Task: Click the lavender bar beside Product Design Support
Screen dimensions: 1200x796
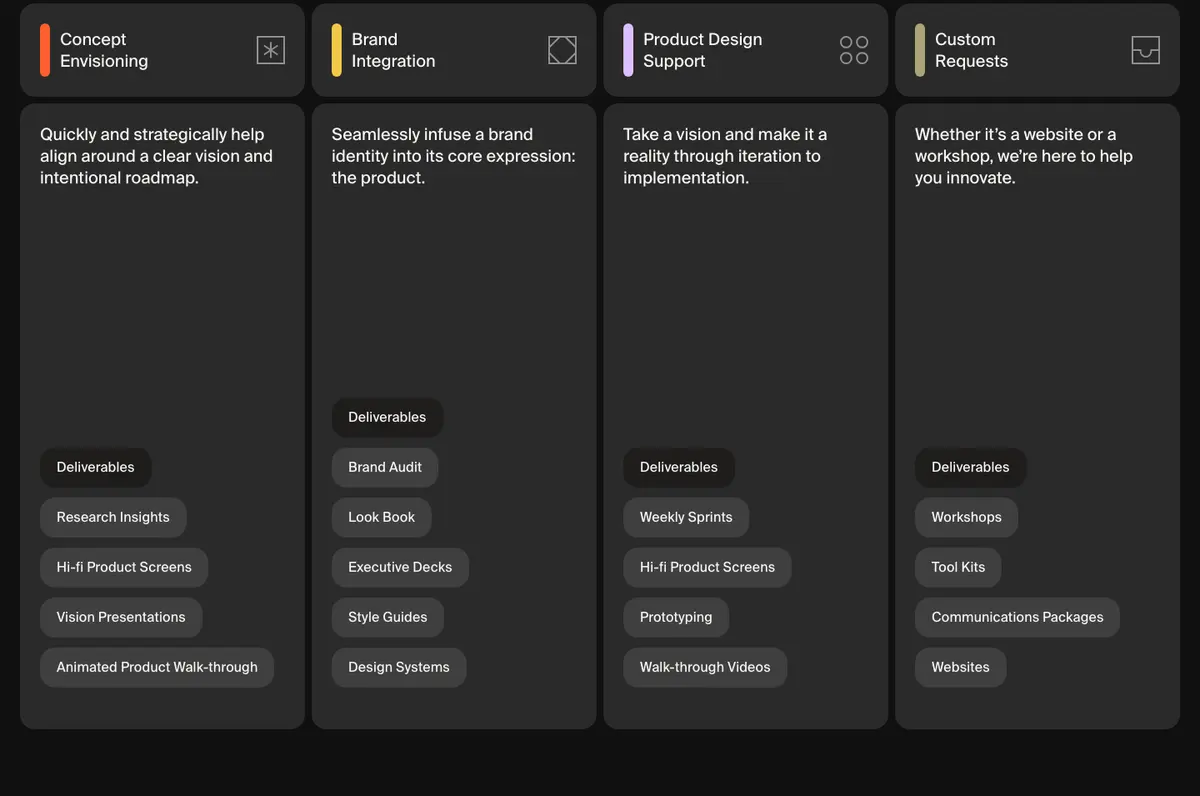Action: point(628,50)
